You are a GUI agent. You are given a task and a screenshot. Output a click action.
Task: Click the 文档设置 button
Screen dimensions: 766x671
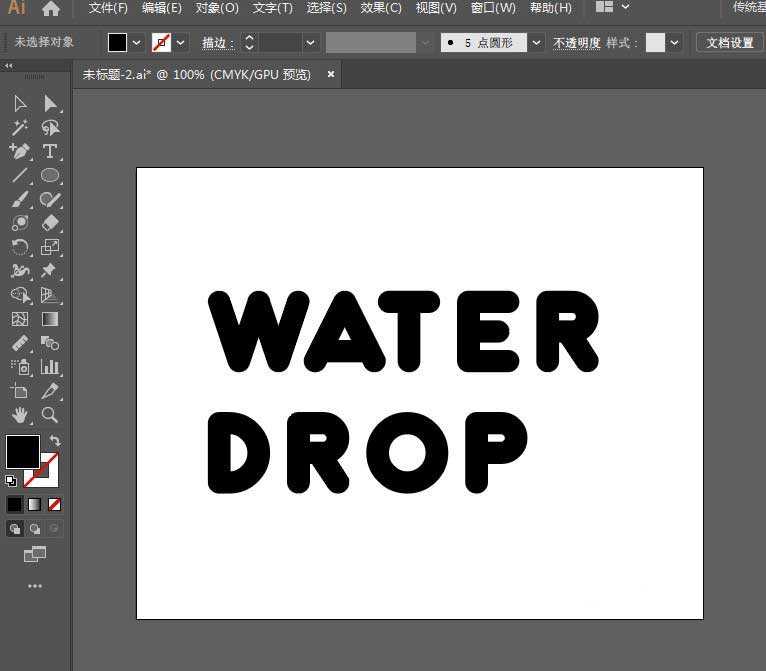730,43
